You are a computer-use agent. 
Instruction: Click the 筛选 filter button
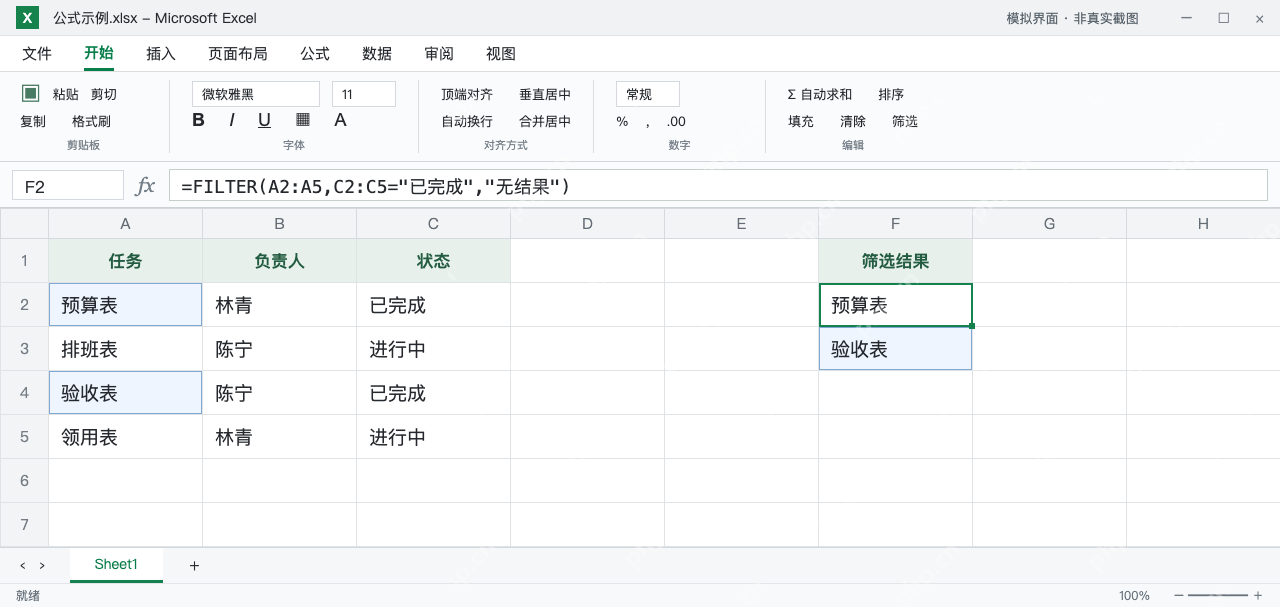(905, 121)
